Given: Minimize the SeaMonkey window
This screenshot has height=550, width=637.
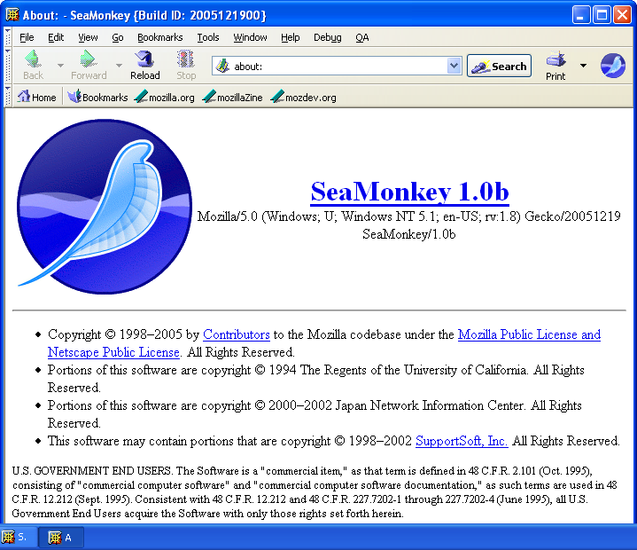Looking at the screenshot, I should pos(581,15).
